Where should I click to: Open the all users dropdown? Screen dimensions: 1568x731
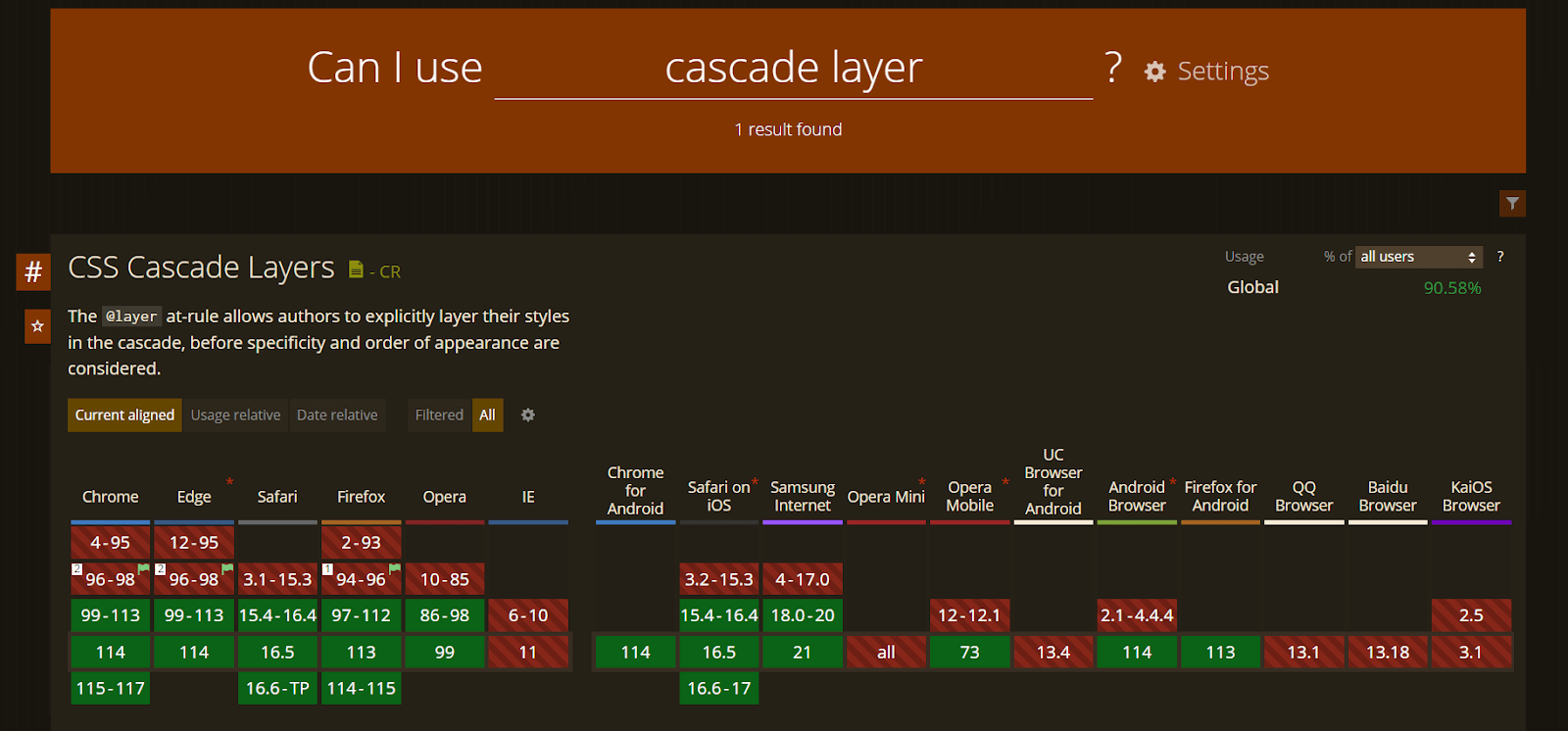click(1417, 257)
